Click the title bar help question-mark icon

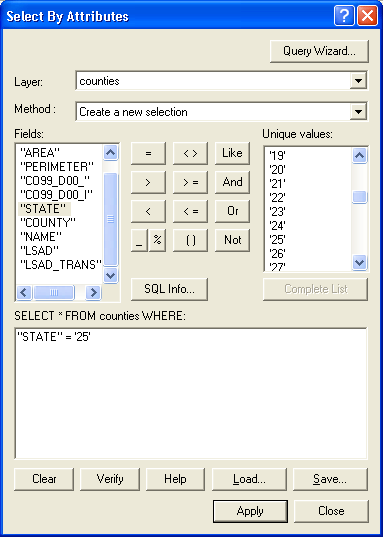coord(344,16)
